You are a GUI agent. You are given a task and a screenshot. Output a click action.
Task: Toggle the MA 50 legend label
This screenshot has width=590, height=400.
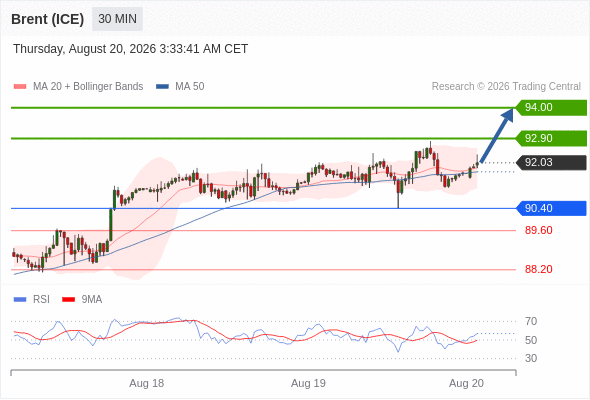tap(190, 87)
